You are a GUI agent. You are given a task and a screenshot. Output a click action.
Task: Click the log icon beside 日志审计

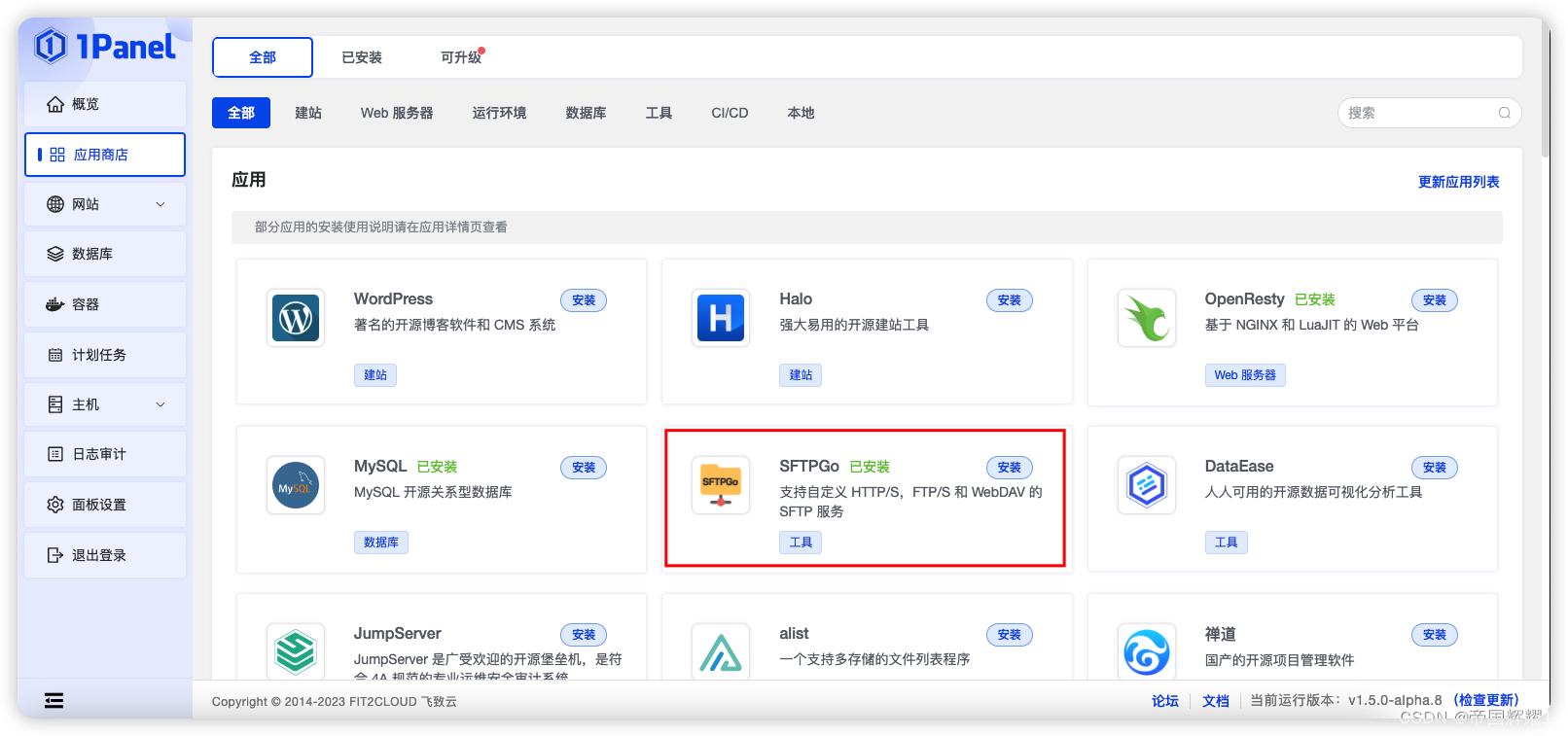coord(55,454)
